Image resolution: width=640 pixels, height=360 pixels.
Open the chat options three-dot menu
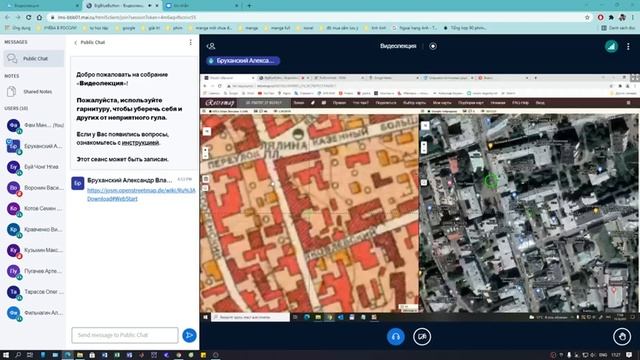(190, 42)
